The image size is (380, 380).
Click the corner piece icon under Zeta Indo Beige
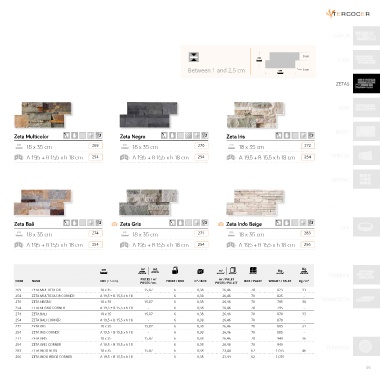tap(231, 245)
